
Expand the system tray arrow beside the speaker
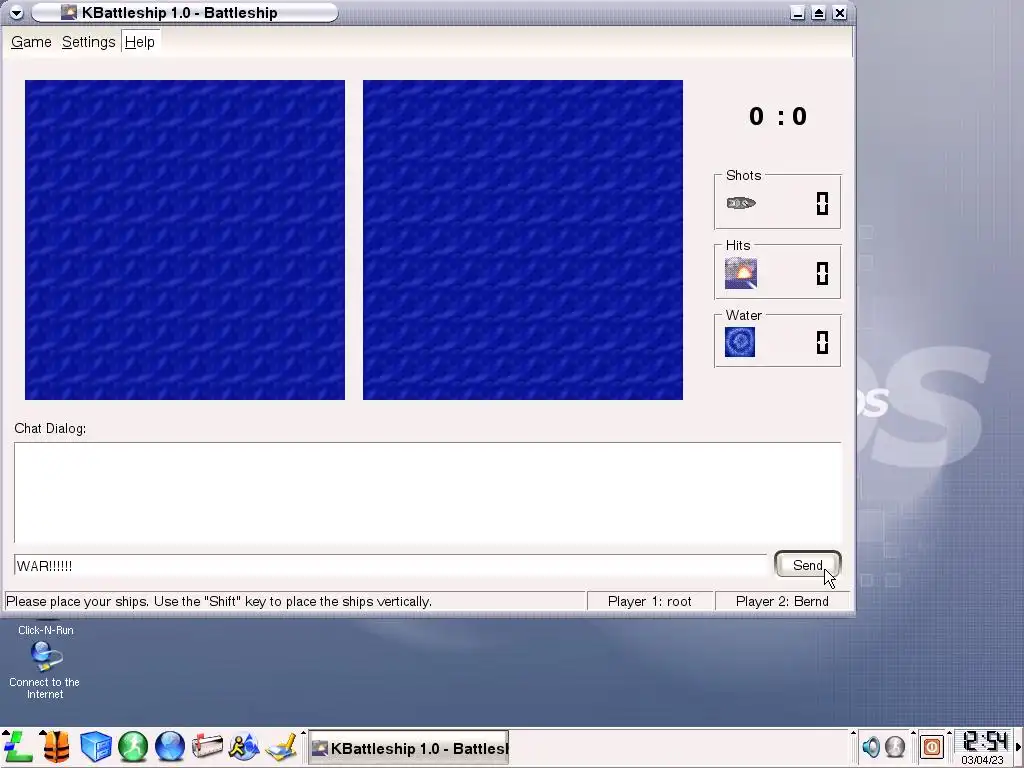853,733
